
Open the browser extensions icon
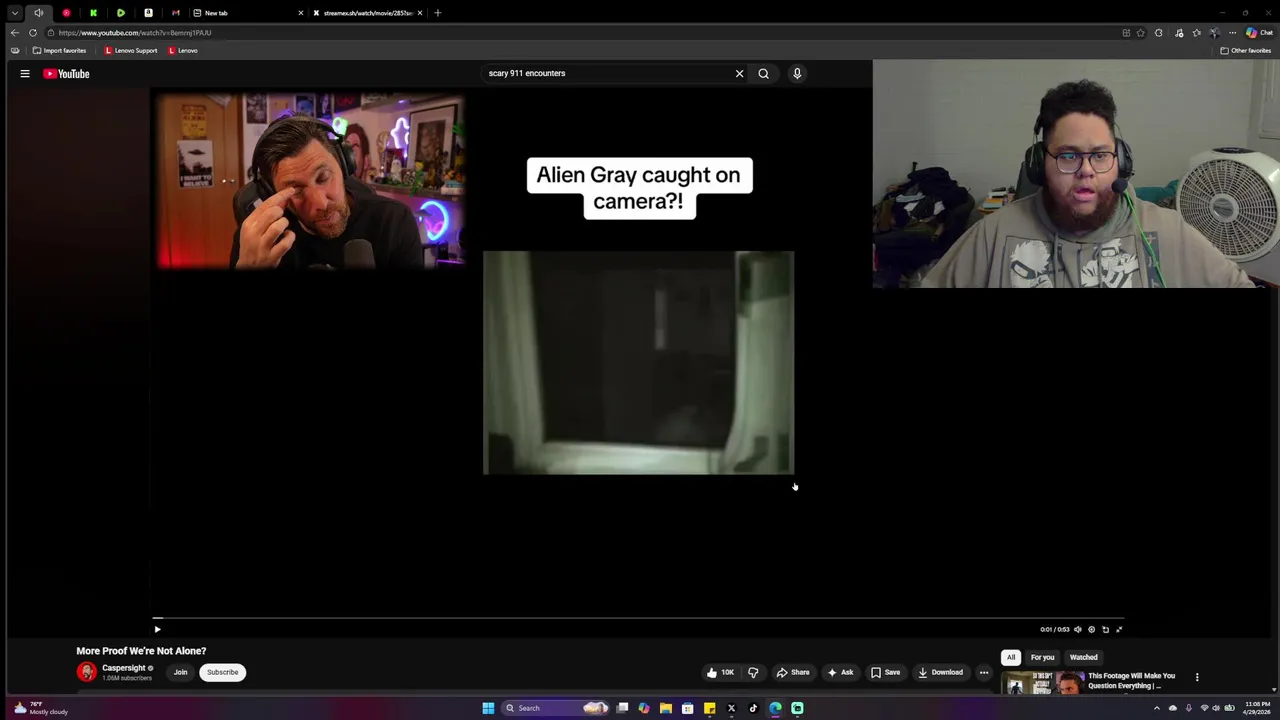tap(1159, 32)
